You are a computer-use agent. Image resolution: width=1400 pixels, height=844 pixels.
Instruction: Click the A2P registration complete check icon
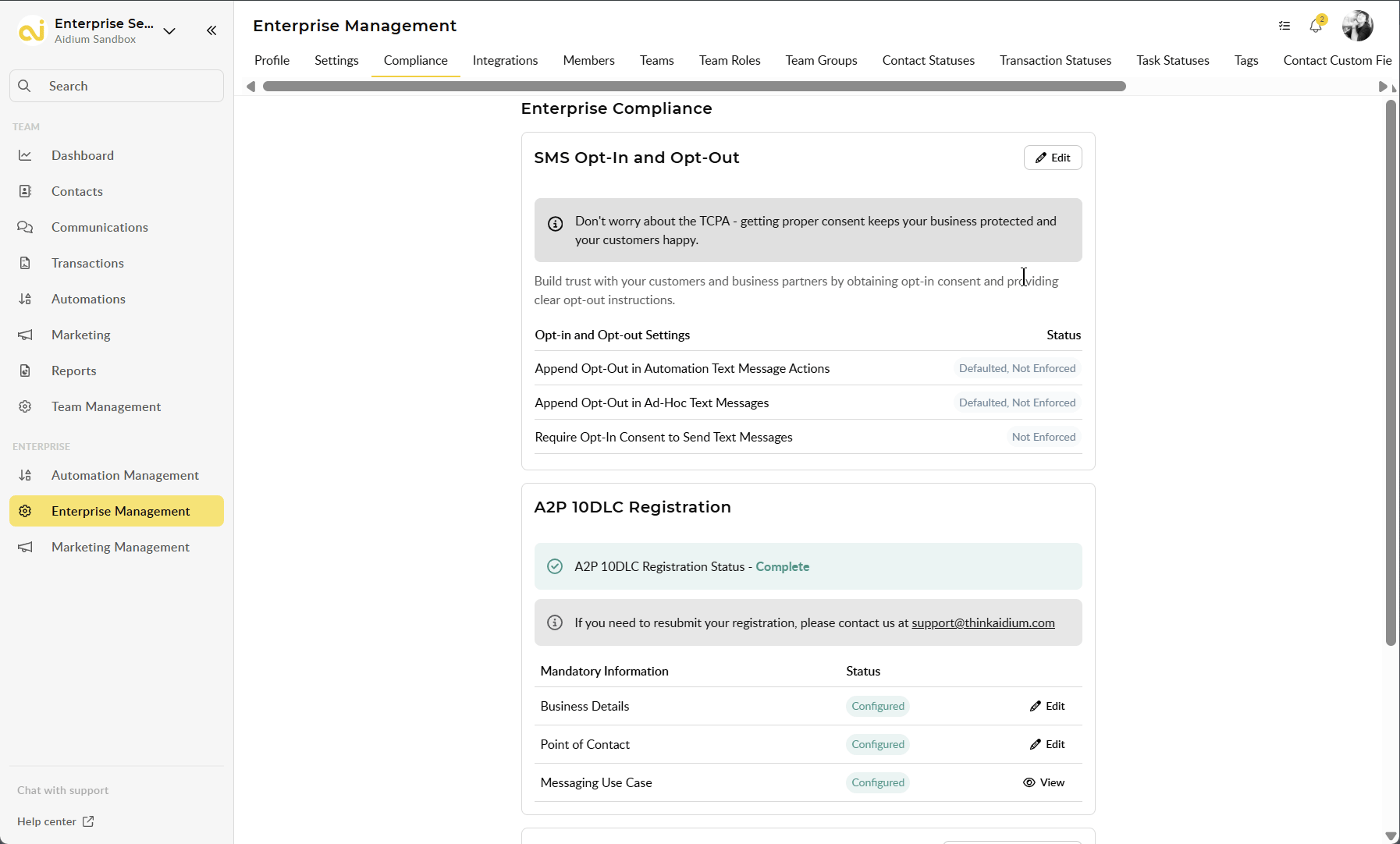(555, 566)
